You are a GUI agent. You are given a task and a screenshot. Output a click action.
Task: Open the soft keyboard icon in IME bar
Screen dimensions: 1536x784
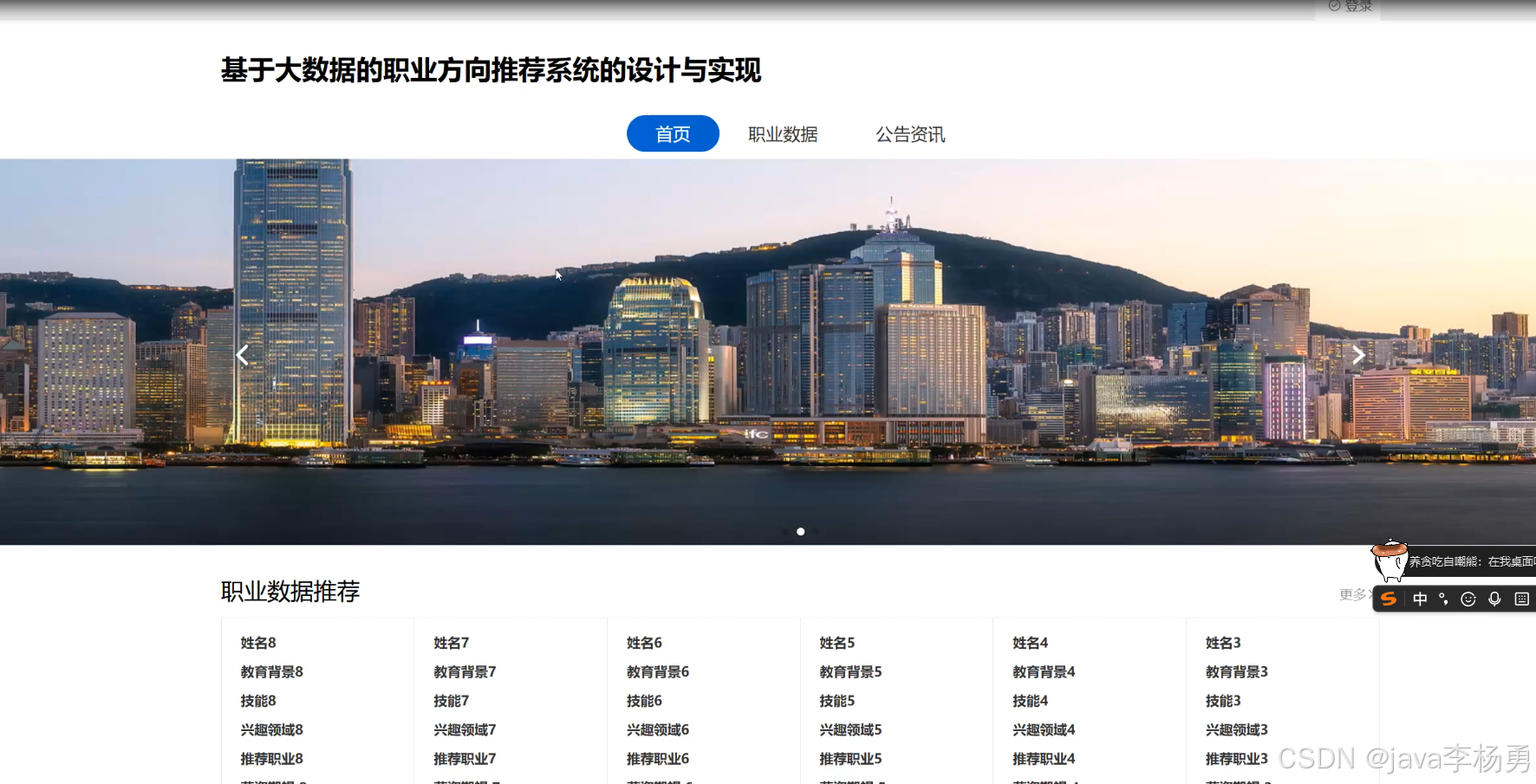point(1521,599)
